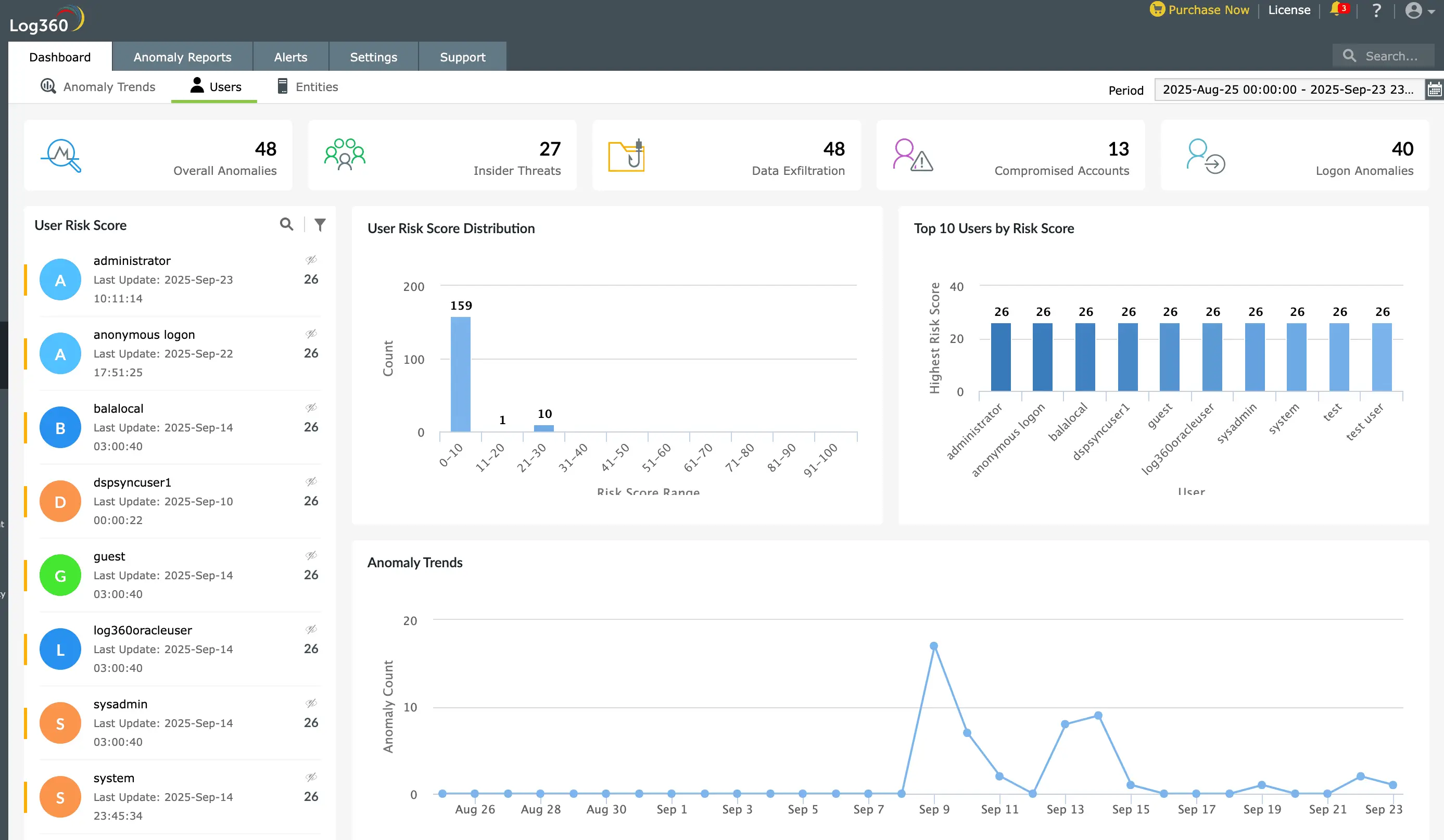Toggle visibility eye icon for administrator
The width and height of the screenshot is (1444, 840).
(x=311, y=260)
